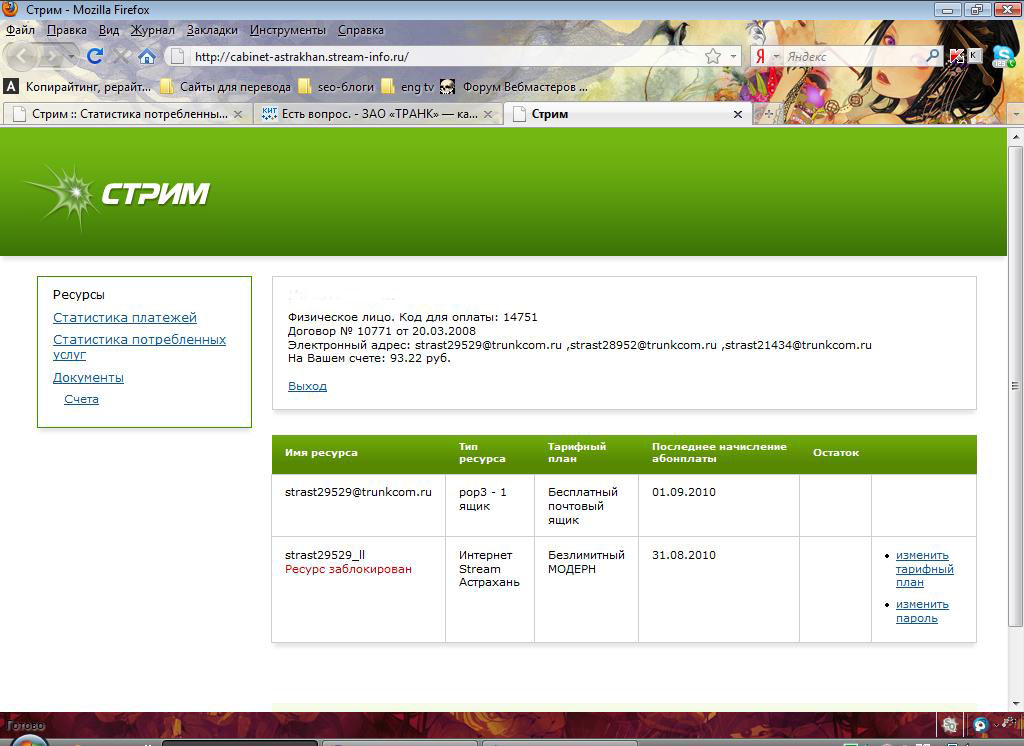Open the list all tabs dropdown
The width and height of the screenshot is (1024, 746).
pyautogui.click(x=1015, y=114)
